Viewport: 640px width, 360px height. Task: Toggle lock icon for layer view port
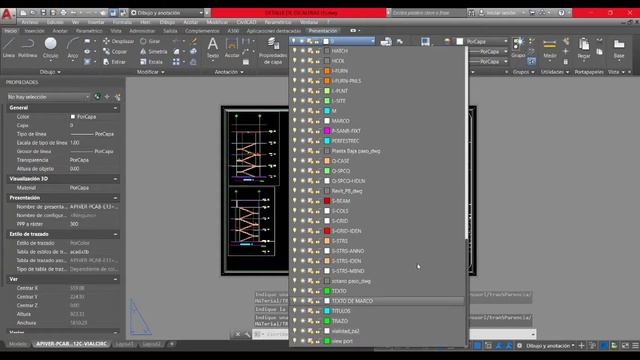(x=318, y=341)
